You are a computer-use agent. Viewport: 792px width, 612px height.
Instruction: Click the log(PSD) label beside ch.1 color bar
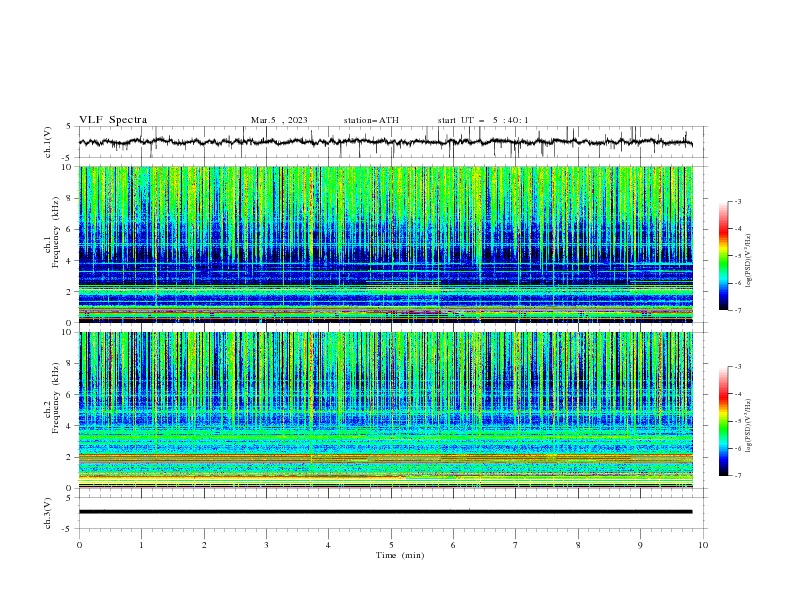click(749, 261)
